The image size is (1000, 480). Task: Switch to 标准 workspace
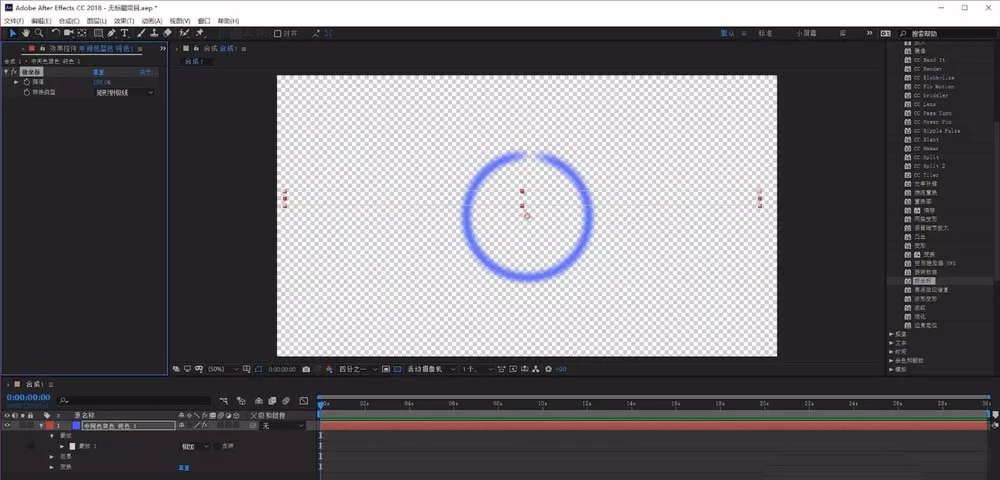point(765,33)
